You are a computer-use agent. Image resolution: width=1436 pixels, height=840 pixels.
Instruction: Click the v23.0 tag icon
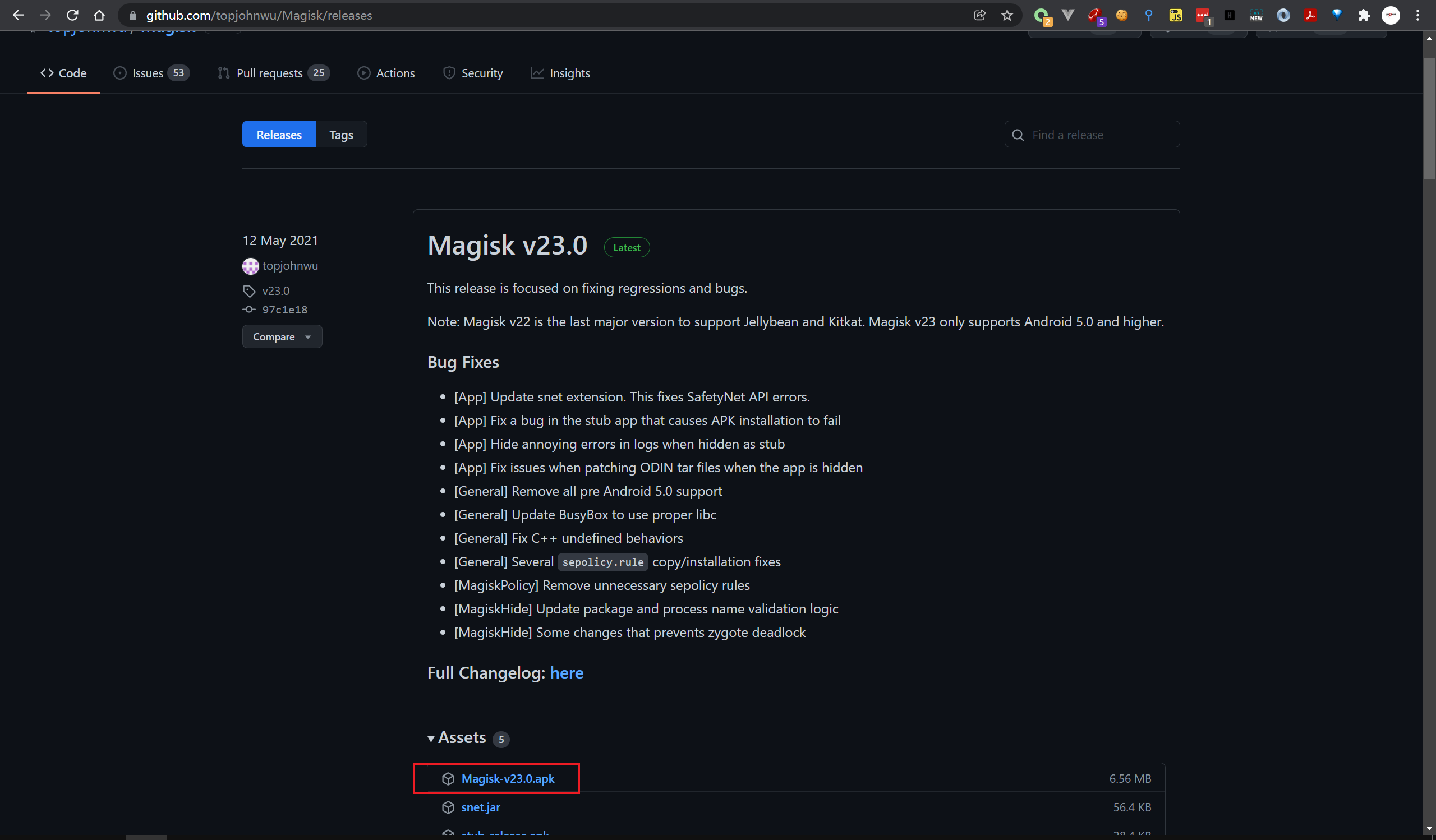click(249, 291)
